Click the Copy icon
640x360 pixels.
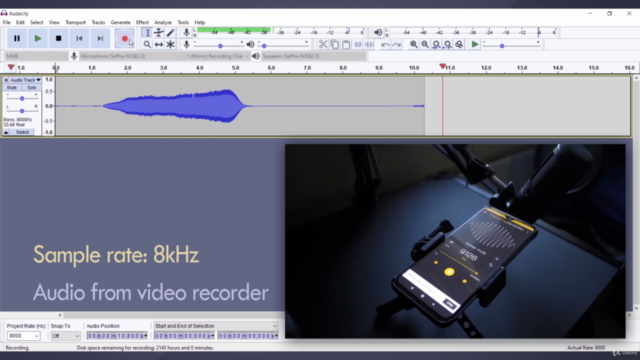[x=335, y=44]
